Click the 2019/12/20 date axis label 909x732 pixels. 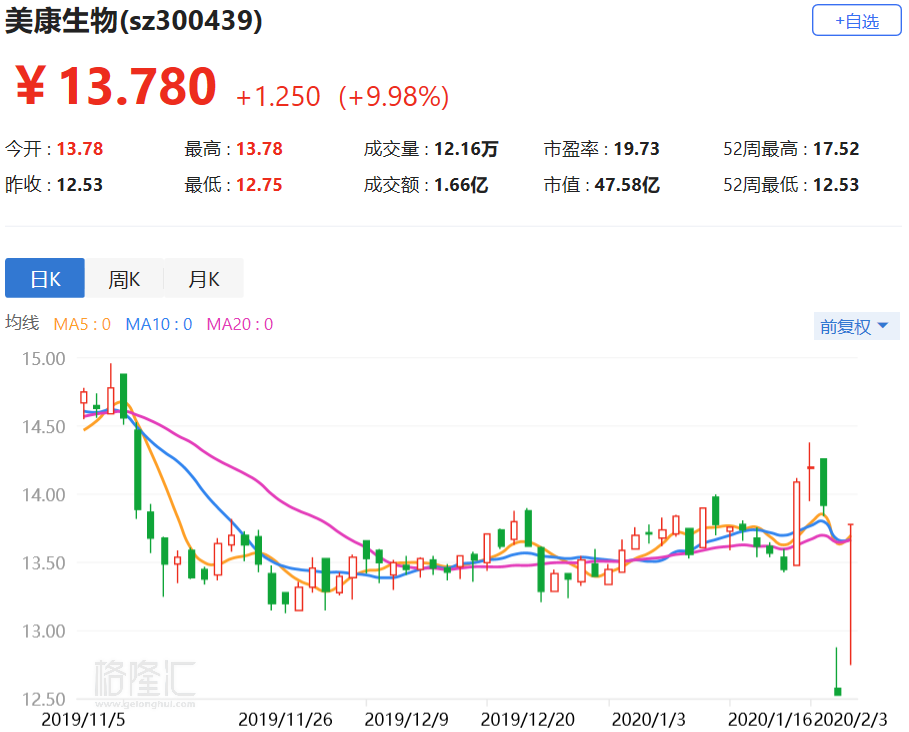(528, 720)
